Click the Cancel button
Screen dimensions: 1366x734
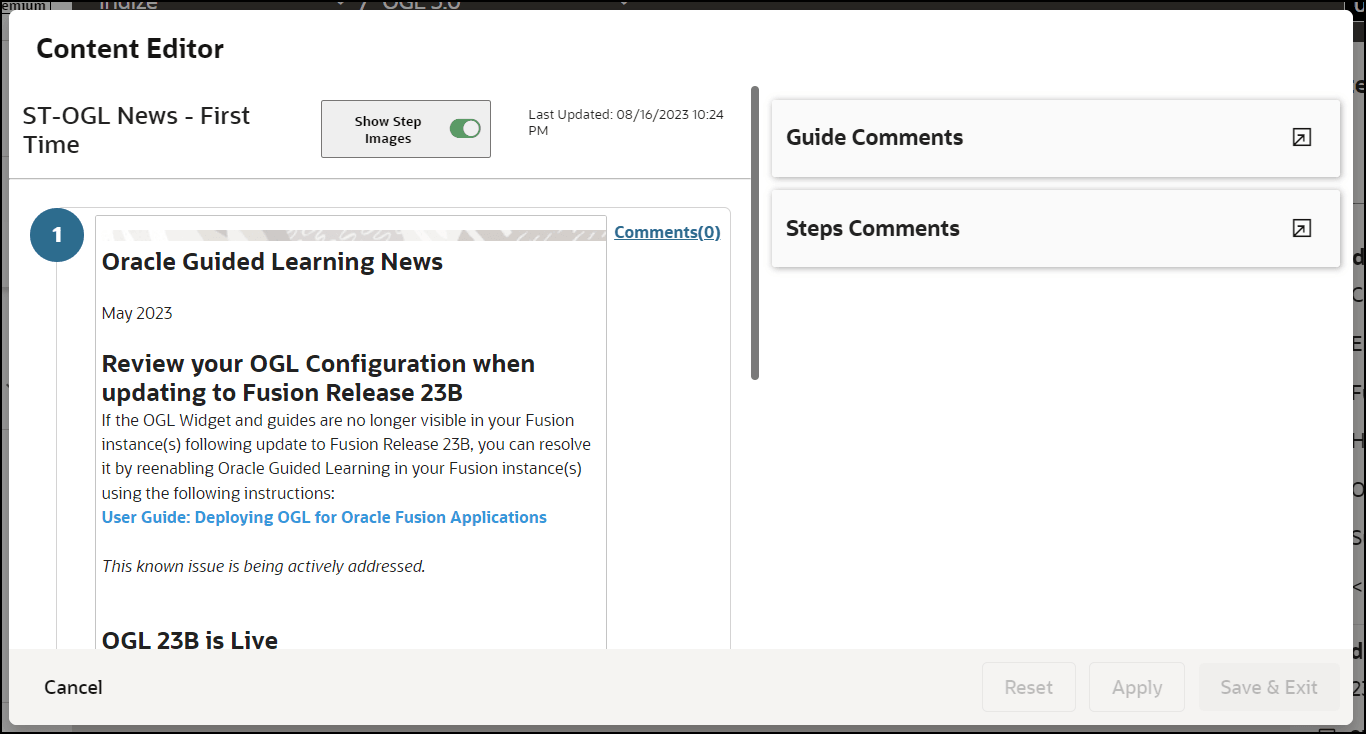(73, 687)
